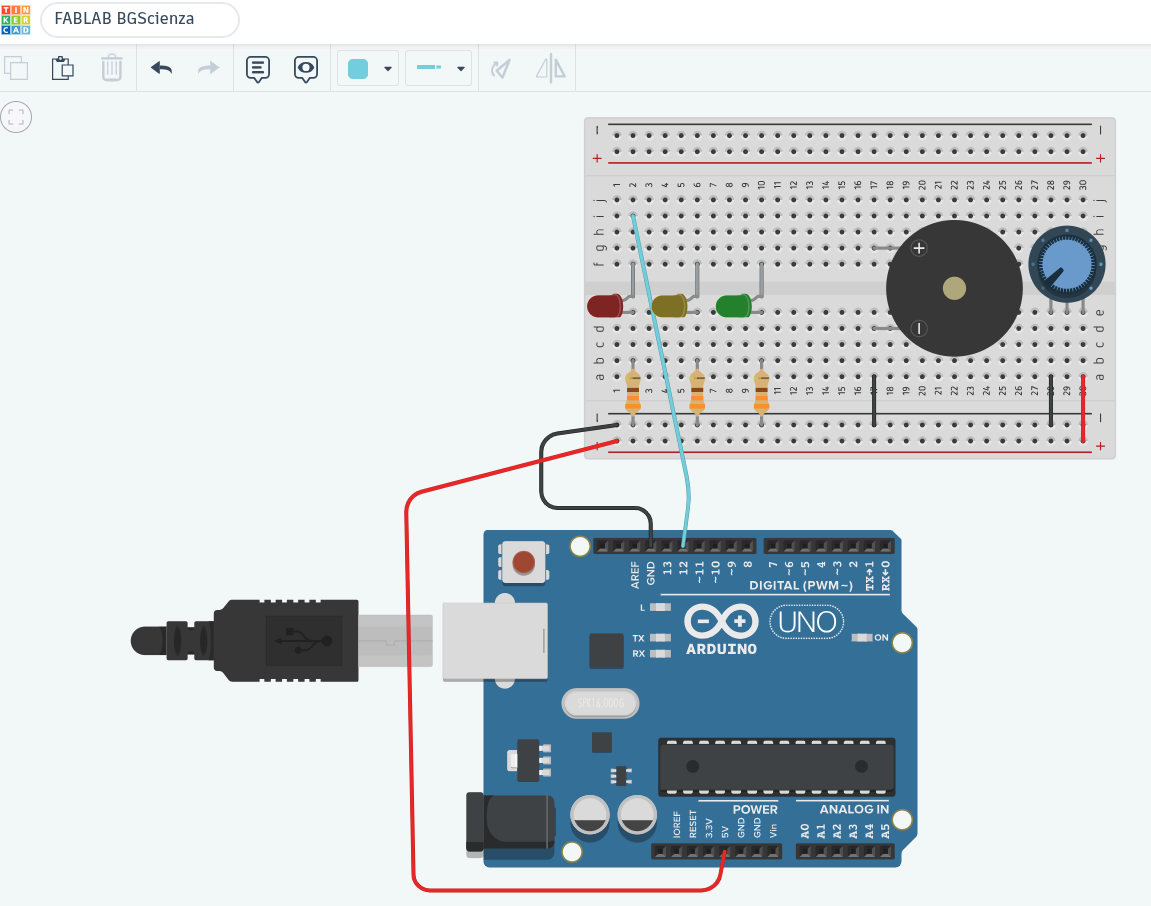Click the Tinkercad logo
Viewport: 1151px width, 906px height.
pos(15,20)
